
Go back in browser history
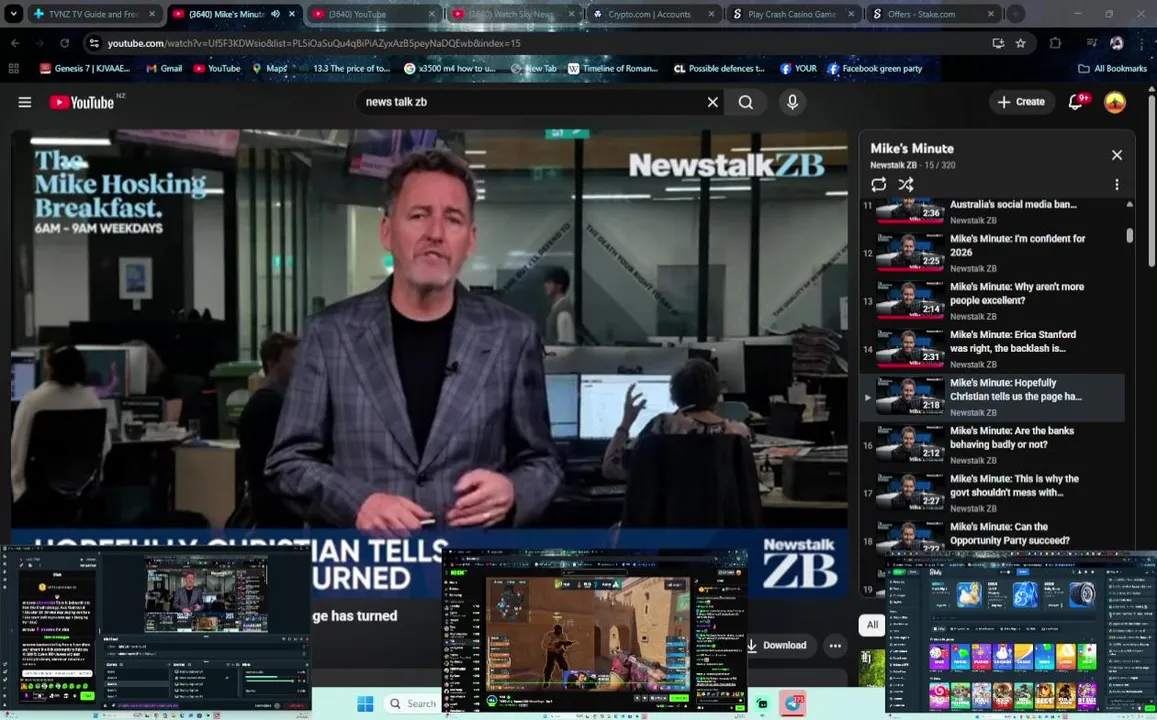15,43
